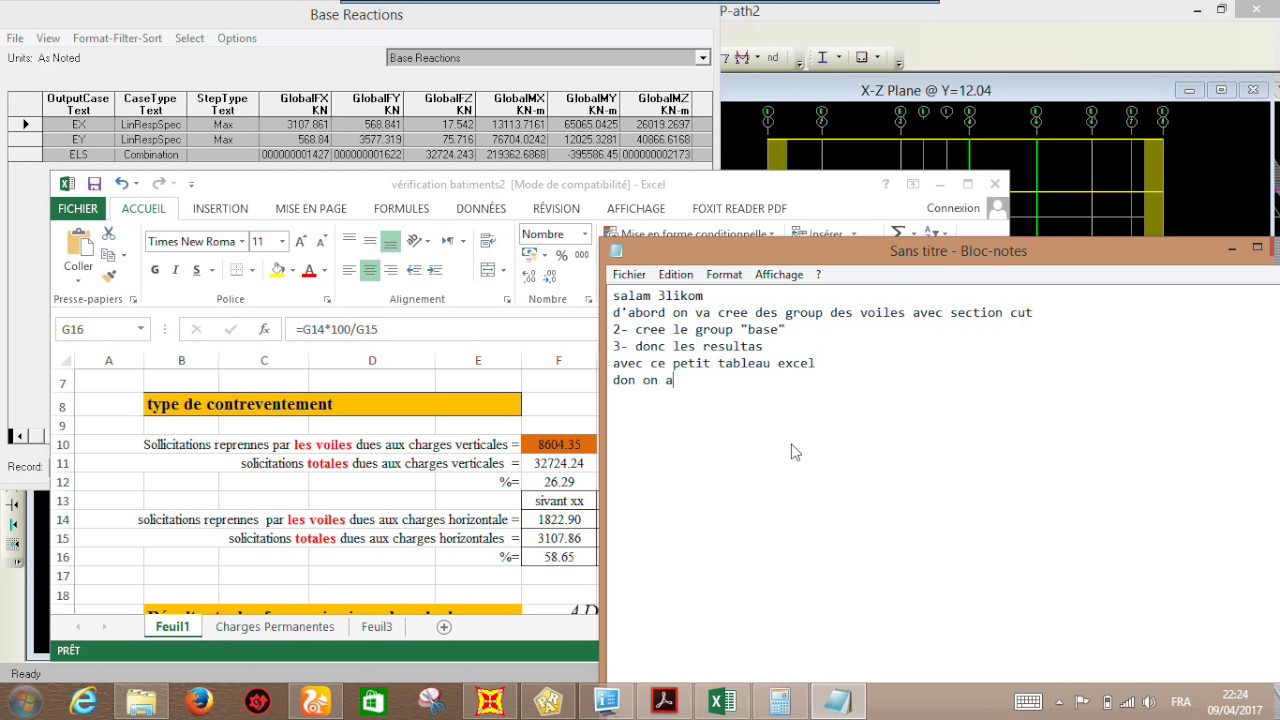1280x720 pixels.
Task: Save the workbook with the floppy disk icon
Action: click(94, 184)
